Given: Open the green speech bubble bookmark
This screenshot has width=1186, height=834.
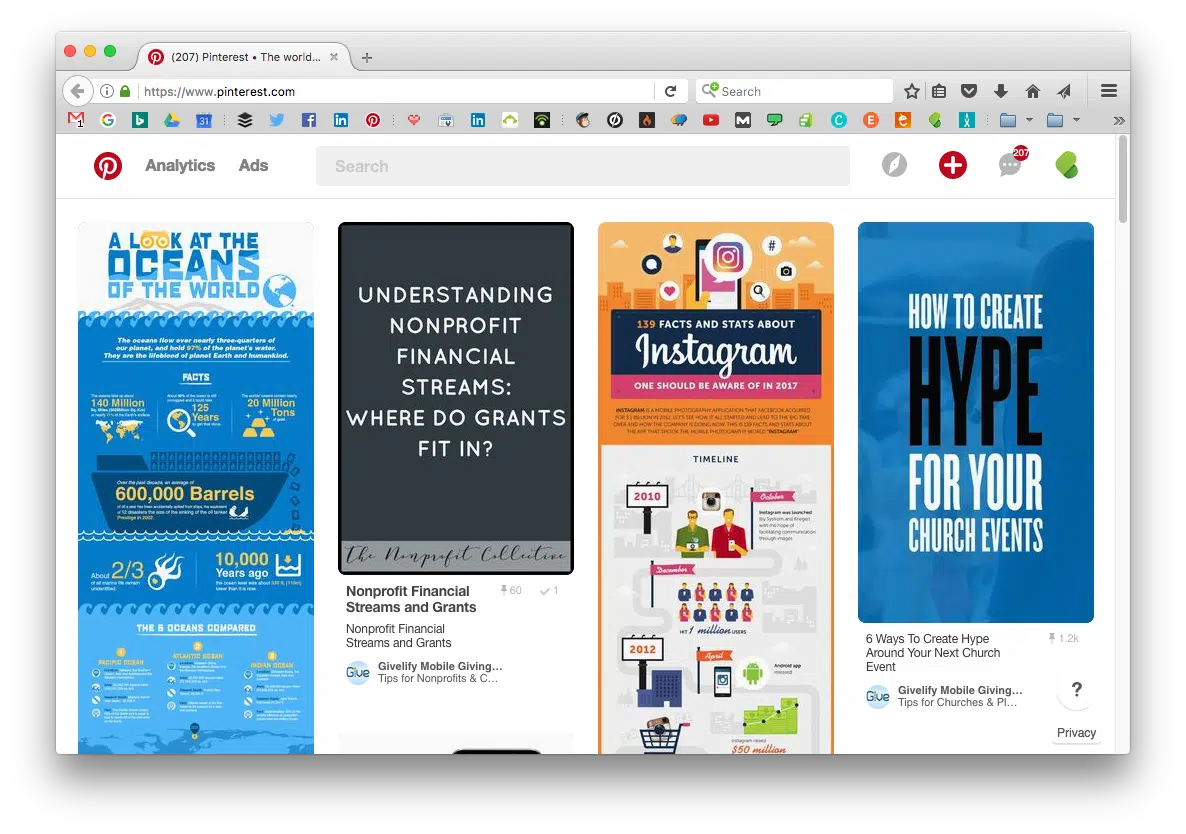Looking at the screenshot, I should pos(775,119).
